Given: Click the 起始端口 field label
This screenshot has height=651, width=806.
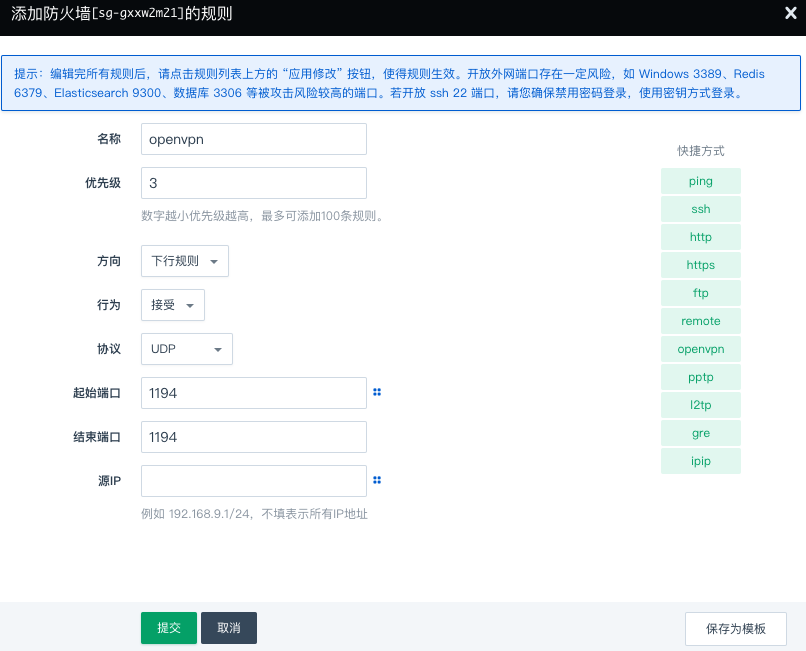Looking at the screenshot, I should tap(97, 393).
